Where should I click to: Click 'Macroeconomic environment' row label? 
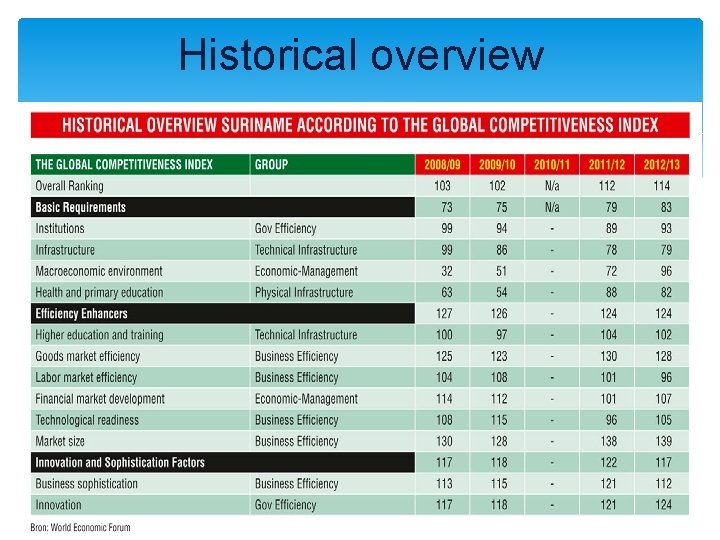click(x=99, y=271)
